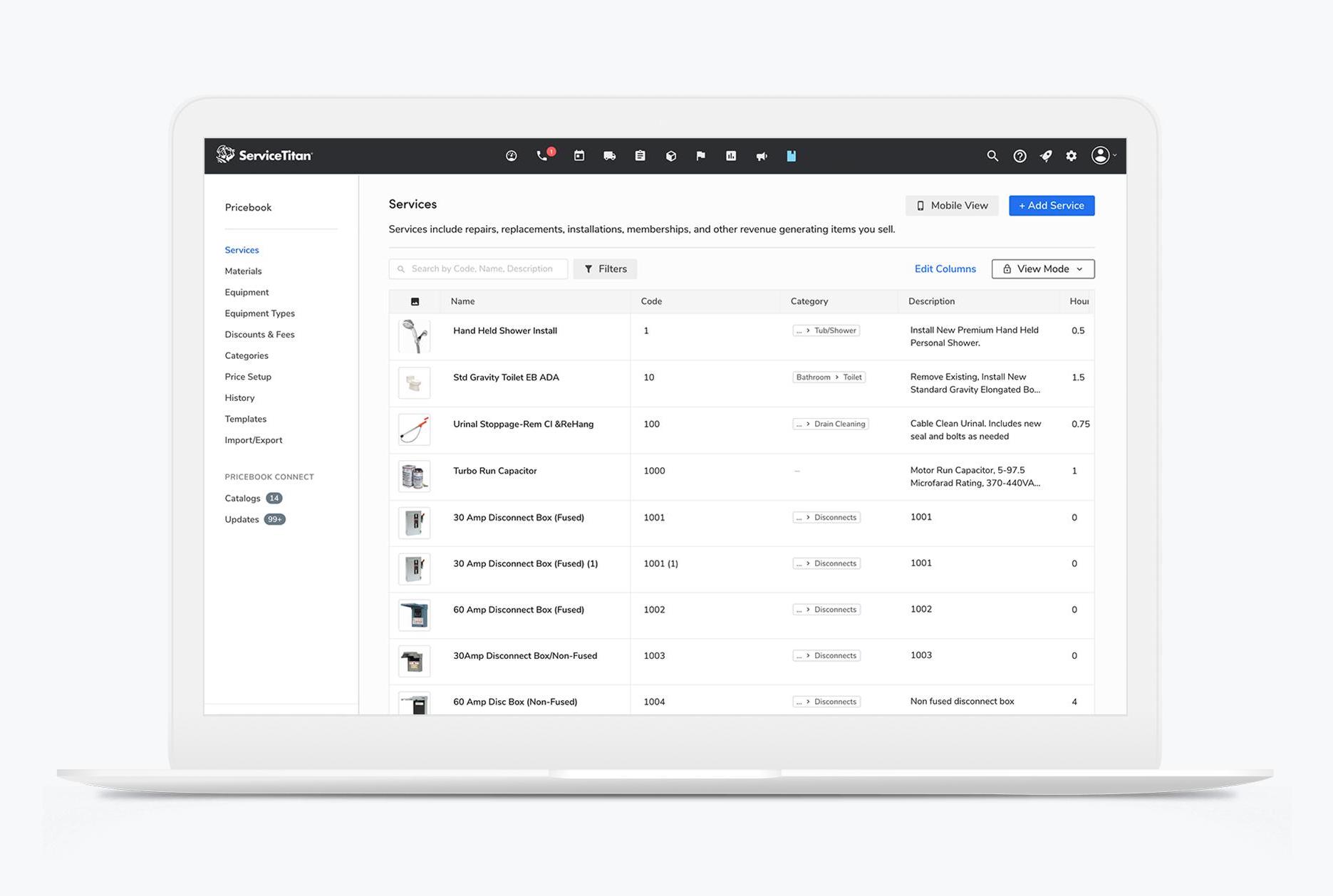Image resolution: width=1333 pixels, height=896 pixels.
Task: Expand the truncated Disconnects category breadcrumb
Action: pyautogui.click(x=799, y=517)
